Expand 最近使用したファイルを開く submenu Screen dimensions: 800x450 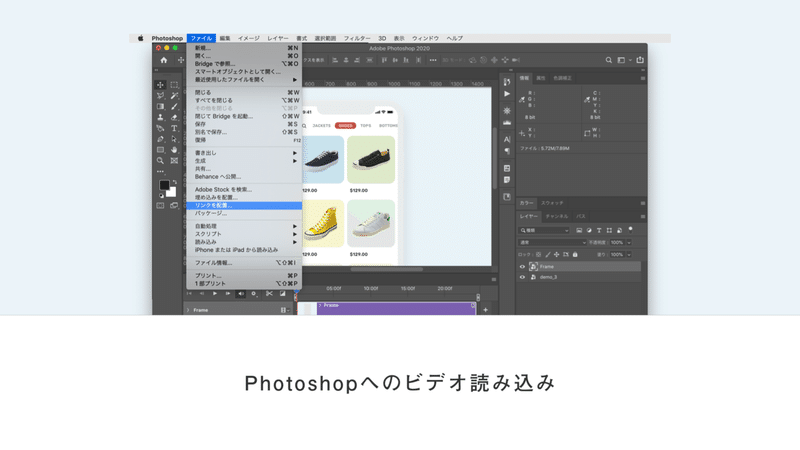[244, 80]
